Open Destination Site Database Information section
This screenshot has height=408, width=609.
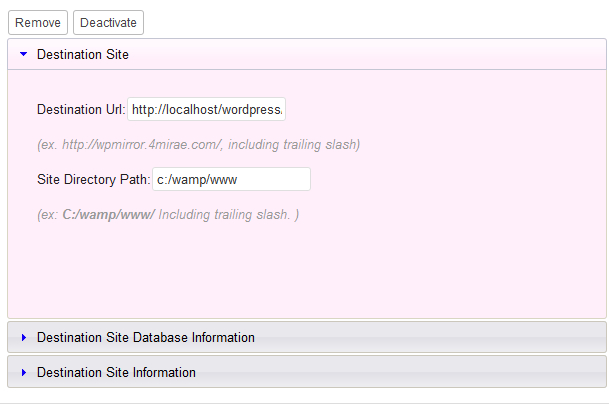[145, 338]
